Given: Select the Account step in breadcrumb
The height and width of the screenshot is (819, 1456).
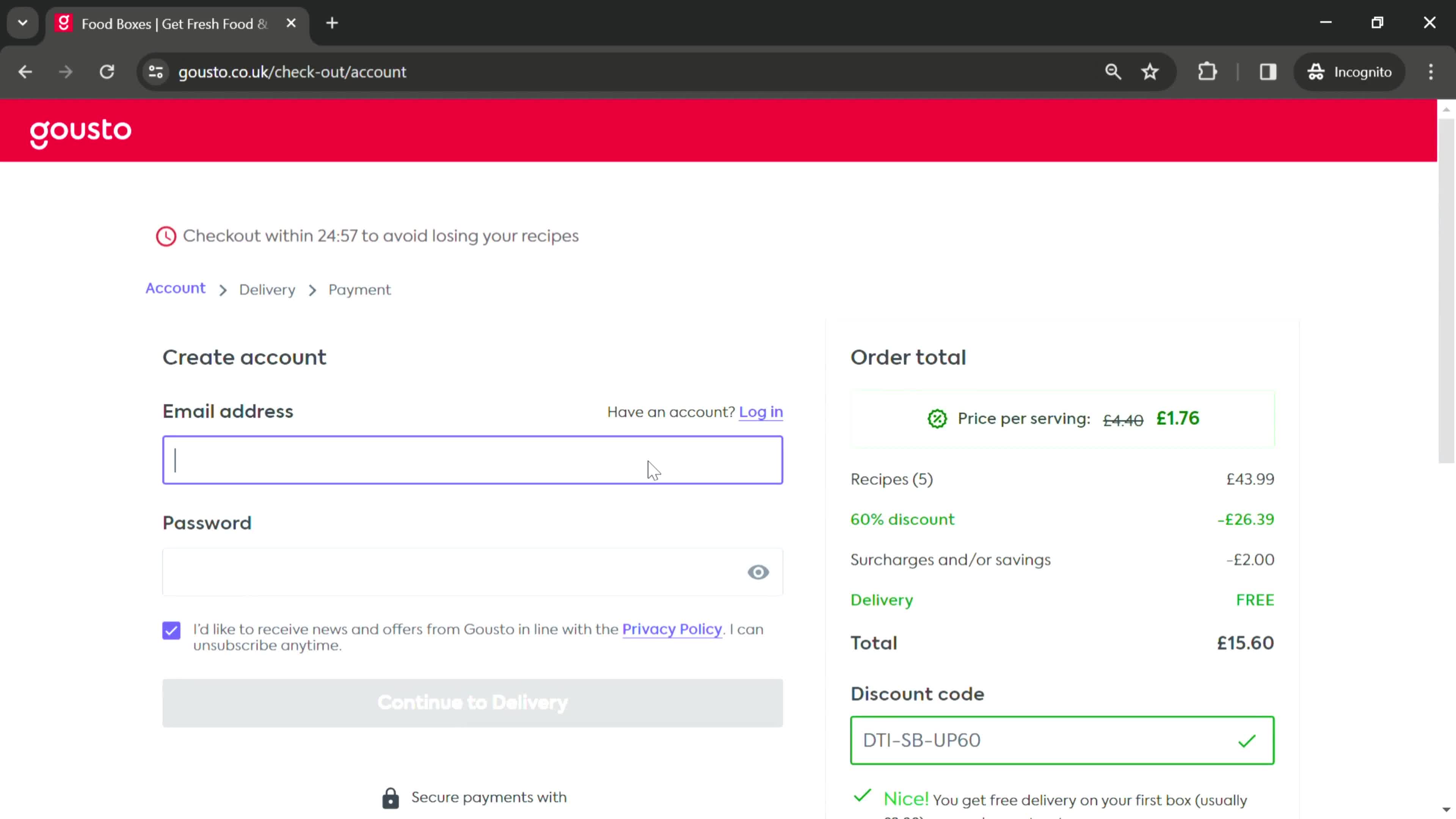Looking at the screenshot, I should (x=175, y=289).
